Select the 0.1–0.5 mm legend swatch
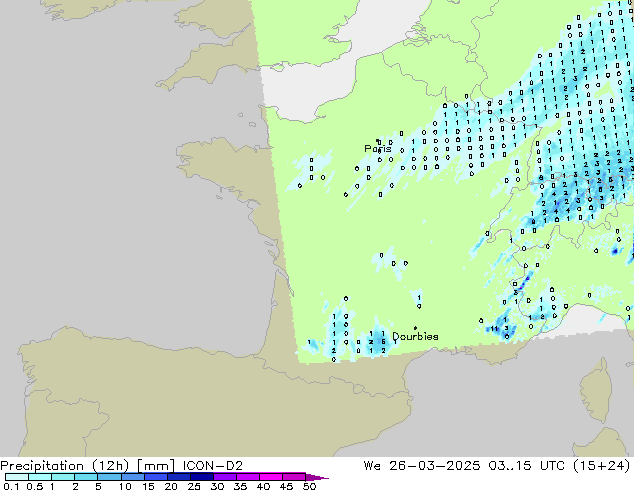The width and height of the screenshot is (634, 490). (17, 477)
